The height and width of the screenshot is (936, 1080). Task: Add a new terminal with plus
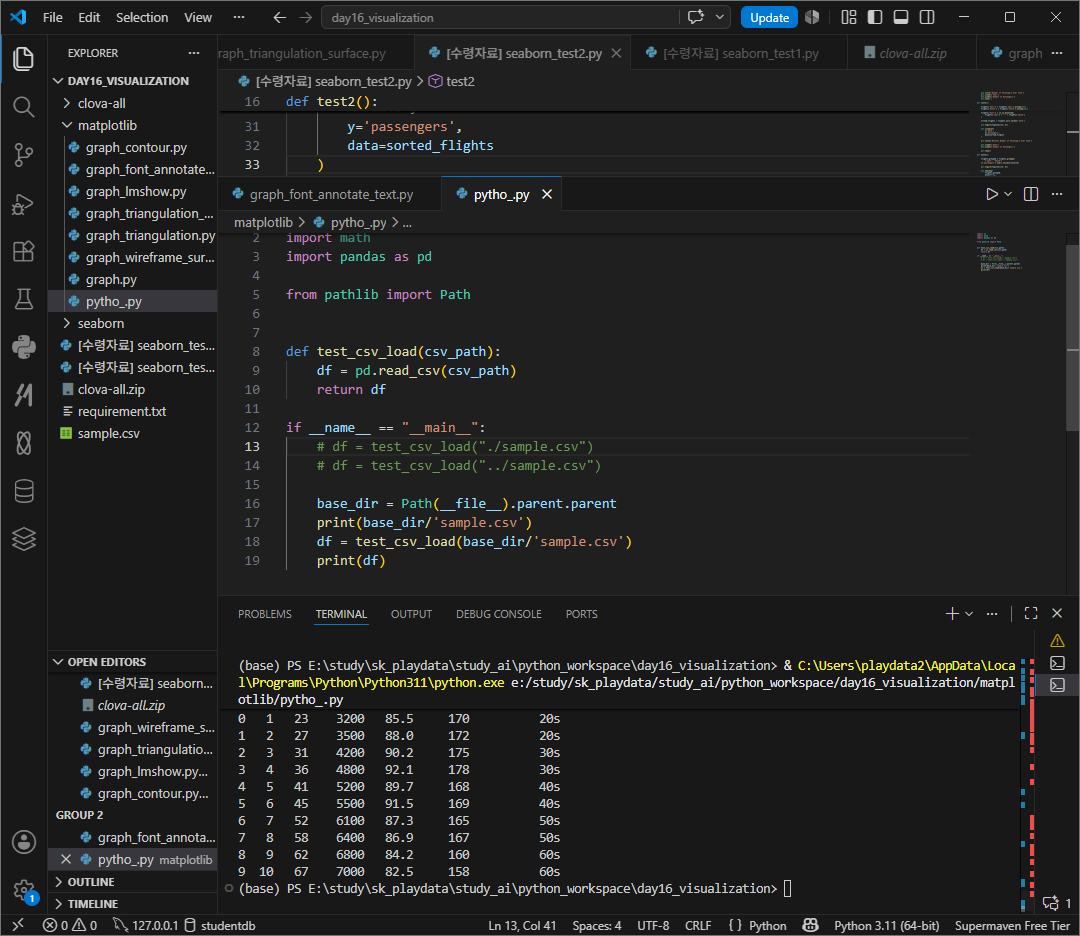pos(952,613)
